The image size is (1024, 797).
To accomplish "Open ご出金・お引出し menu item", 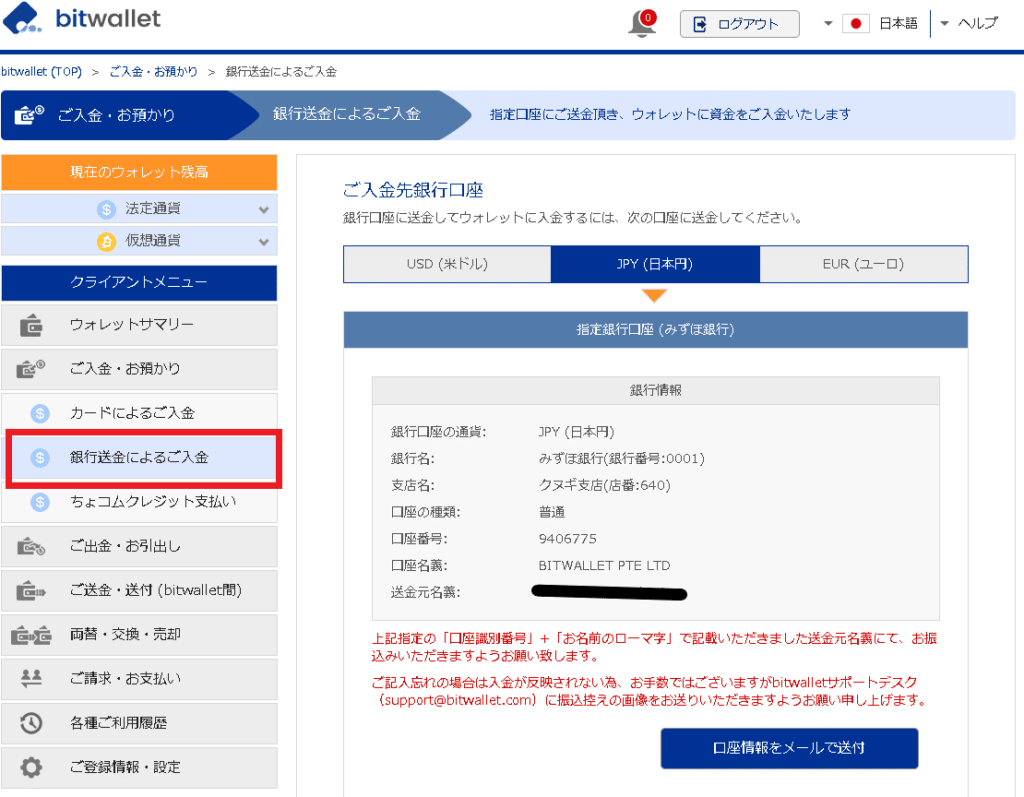I will 139,546.
